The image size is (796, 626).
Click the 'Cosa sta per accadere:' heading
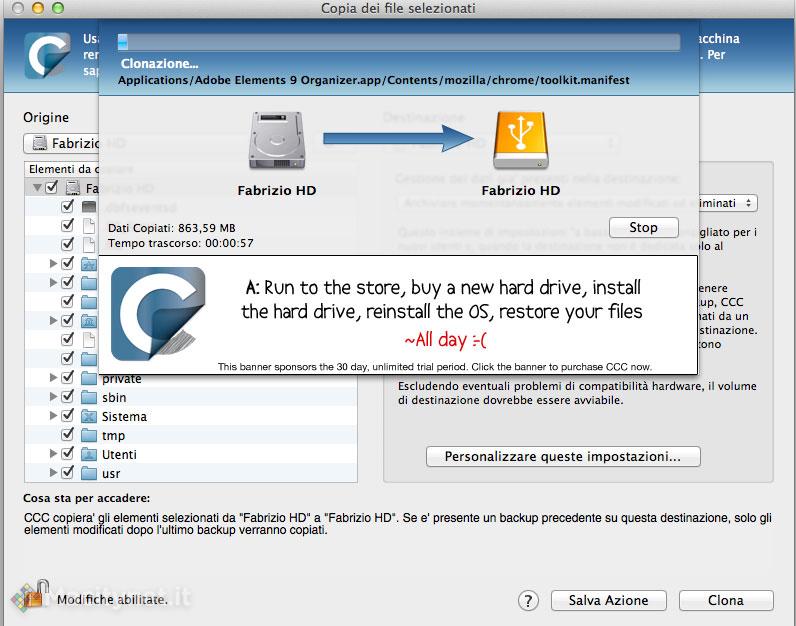[x=86, y=499]
